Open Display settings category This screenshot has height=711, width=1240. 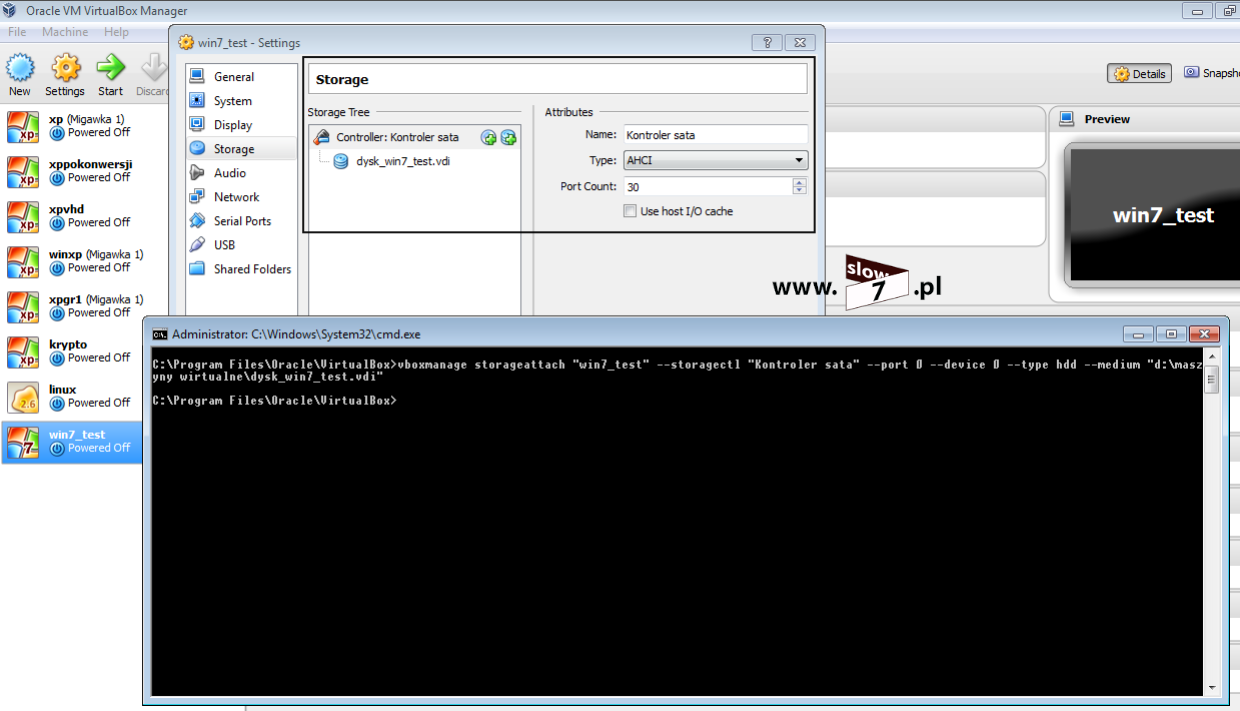(x=241, y=125)
